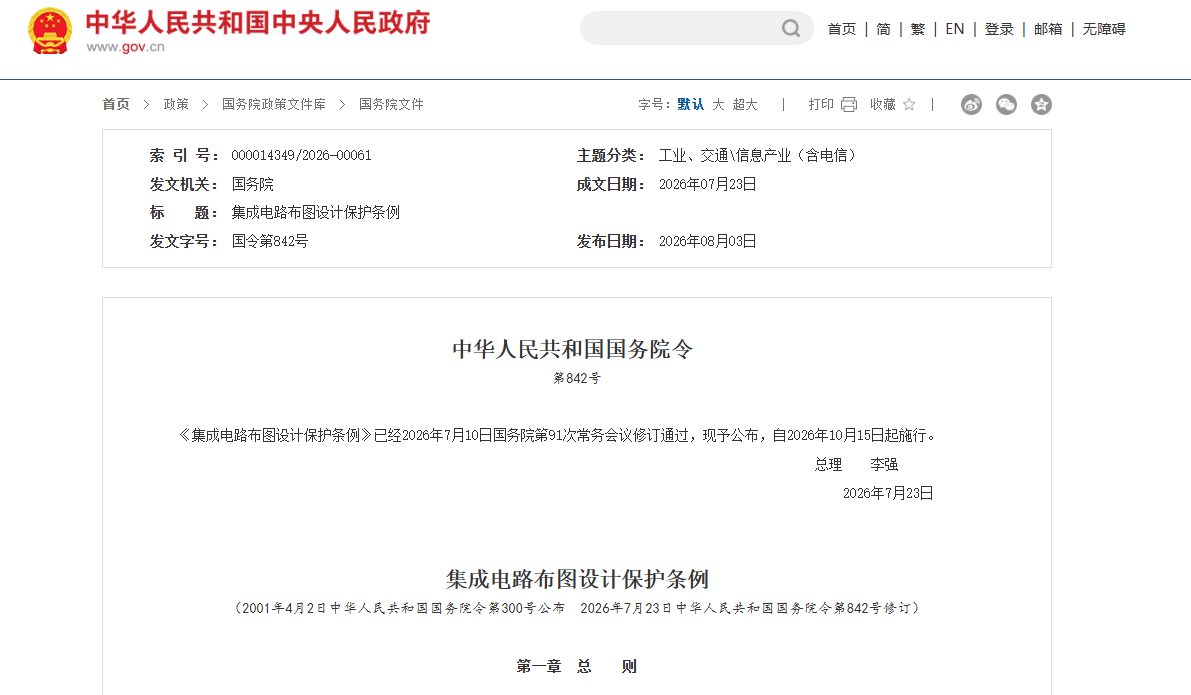Click the site title 中华人民共和国中央人民政府

[x=257, y=23]
